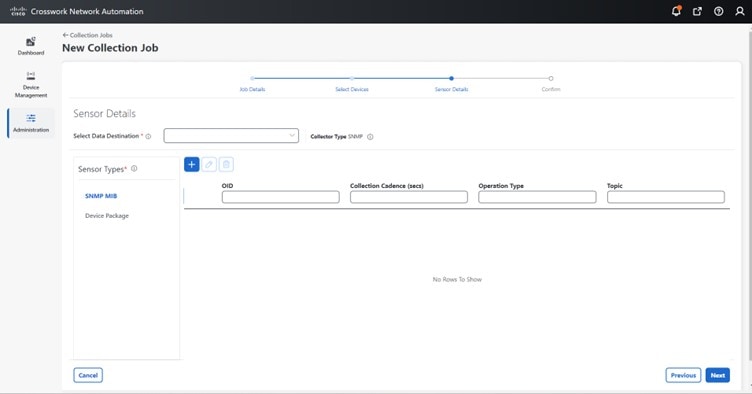This screenshot has width=752, height=394.
Task: Click info icon beside Collector Type SNMP
Action: [x=370, y=137]
